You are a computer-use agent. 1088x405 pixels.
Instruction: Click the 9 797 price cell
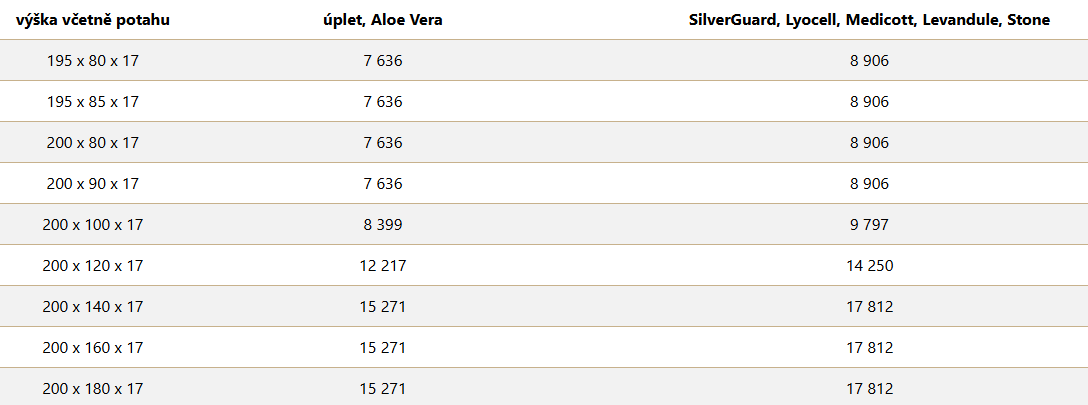(869, 225)
